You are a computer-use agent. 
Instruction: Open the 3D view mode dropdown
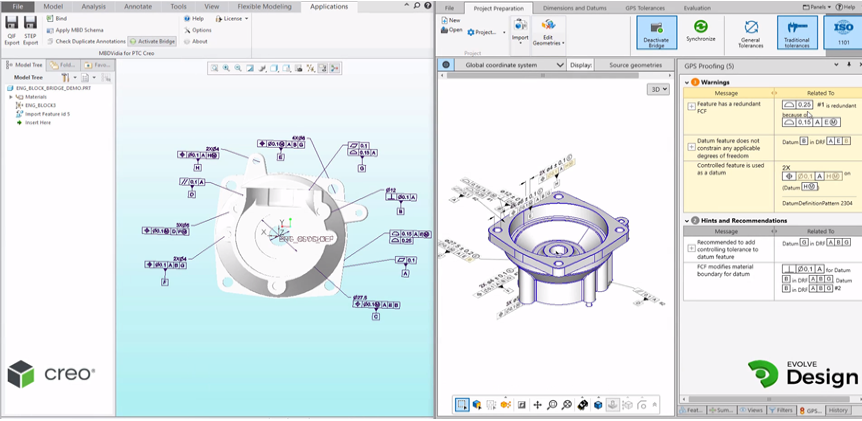tap(658, 89)
